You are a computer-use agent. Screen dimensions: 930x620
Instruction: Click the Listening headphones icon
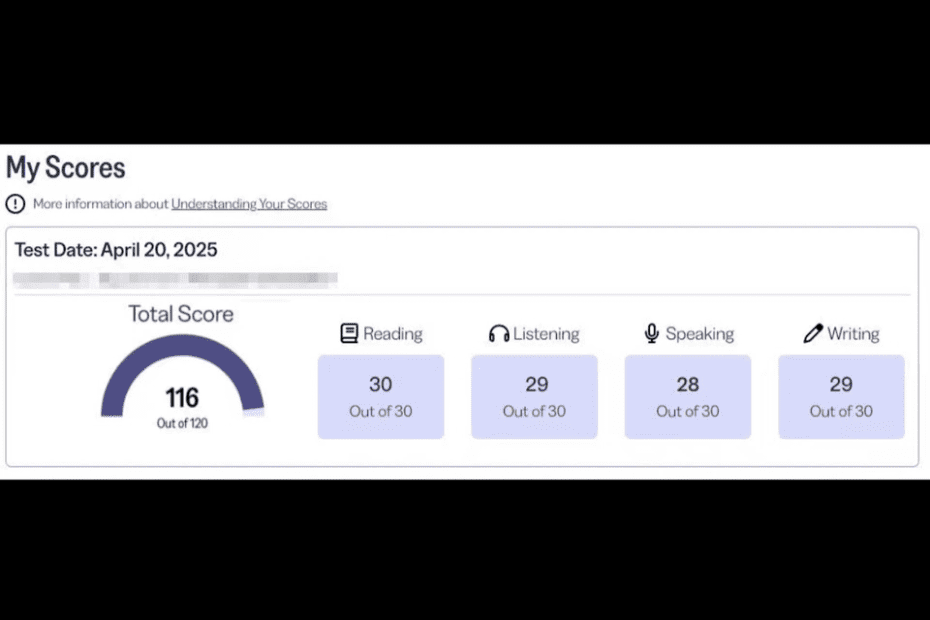tap(499, 333)
